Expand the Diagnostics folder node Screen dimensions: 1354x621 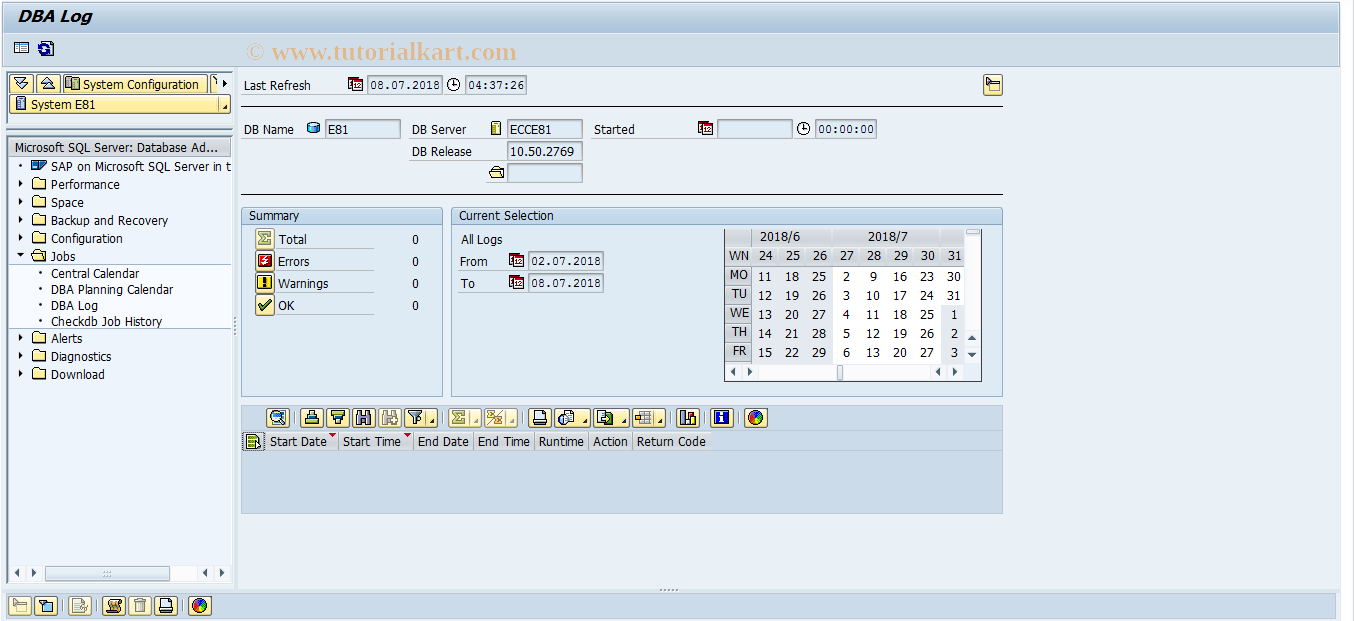coord(20,356)
